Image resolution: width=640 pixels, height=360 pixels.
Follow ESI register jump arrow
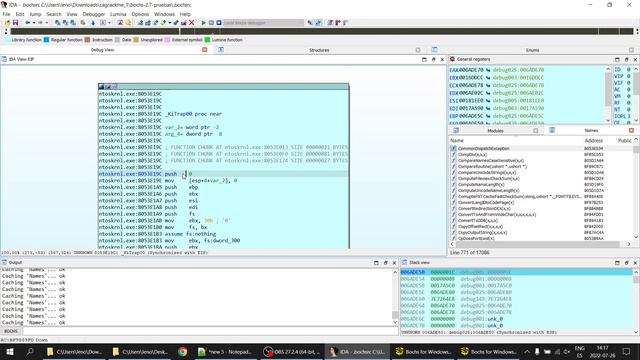click(488, 101)
